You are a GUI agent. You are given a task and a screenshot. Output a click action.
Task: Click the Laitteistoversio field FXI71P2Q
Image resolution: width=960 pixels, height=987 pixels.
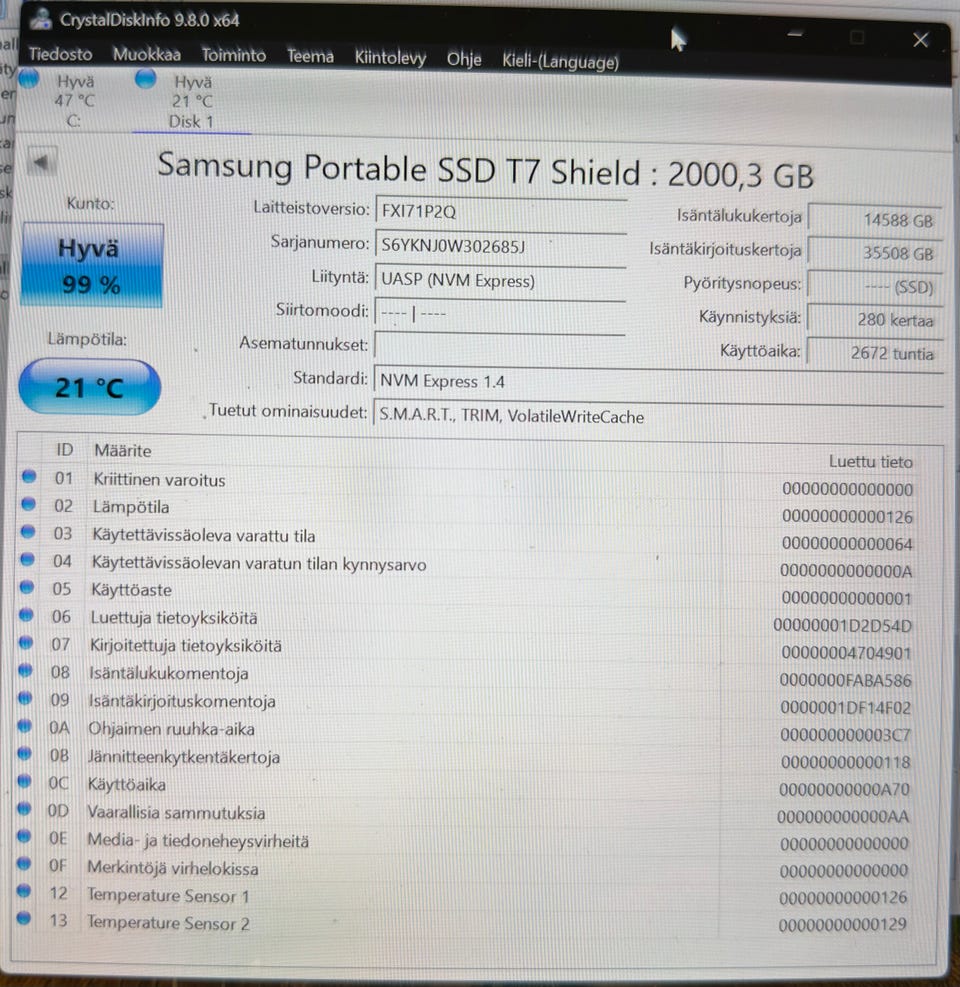point(500,212)
